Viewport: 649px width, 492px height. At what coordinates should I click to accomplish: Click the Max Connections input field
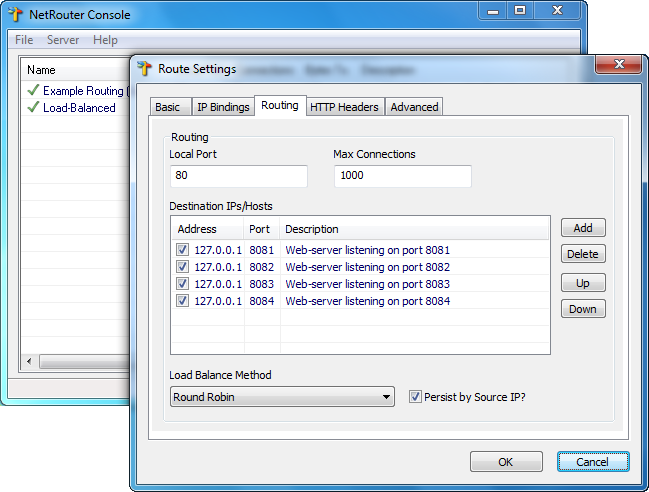click(x=403, y=176)
